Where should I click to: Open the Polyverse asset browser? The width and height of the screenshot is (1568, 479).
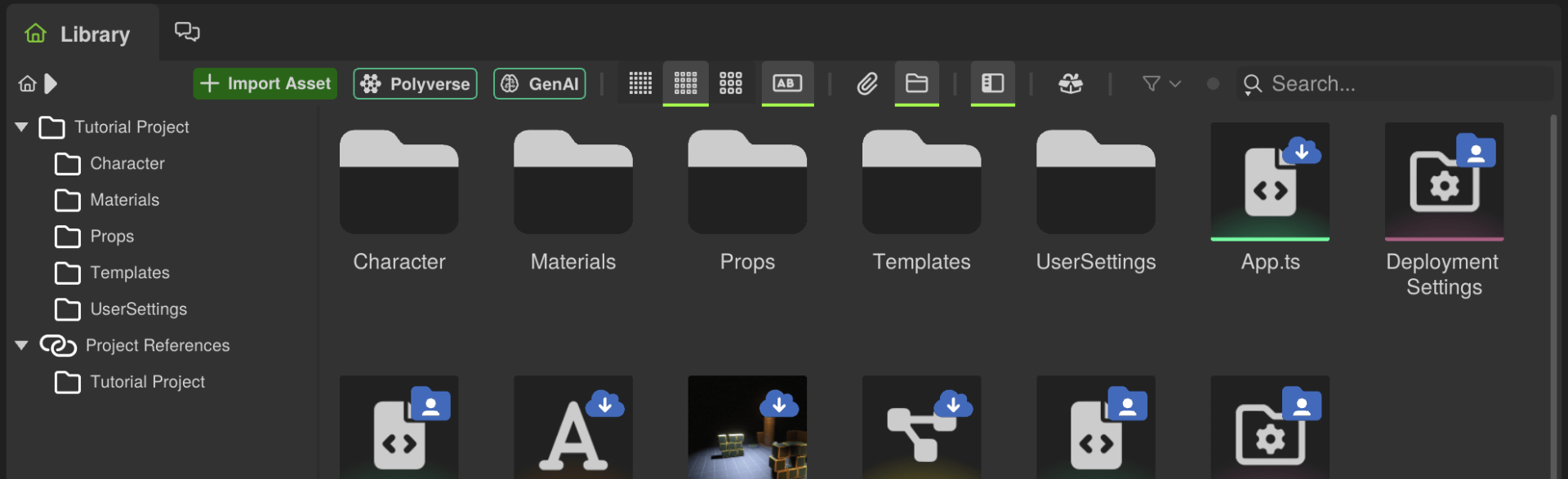[x=415, y=83]
